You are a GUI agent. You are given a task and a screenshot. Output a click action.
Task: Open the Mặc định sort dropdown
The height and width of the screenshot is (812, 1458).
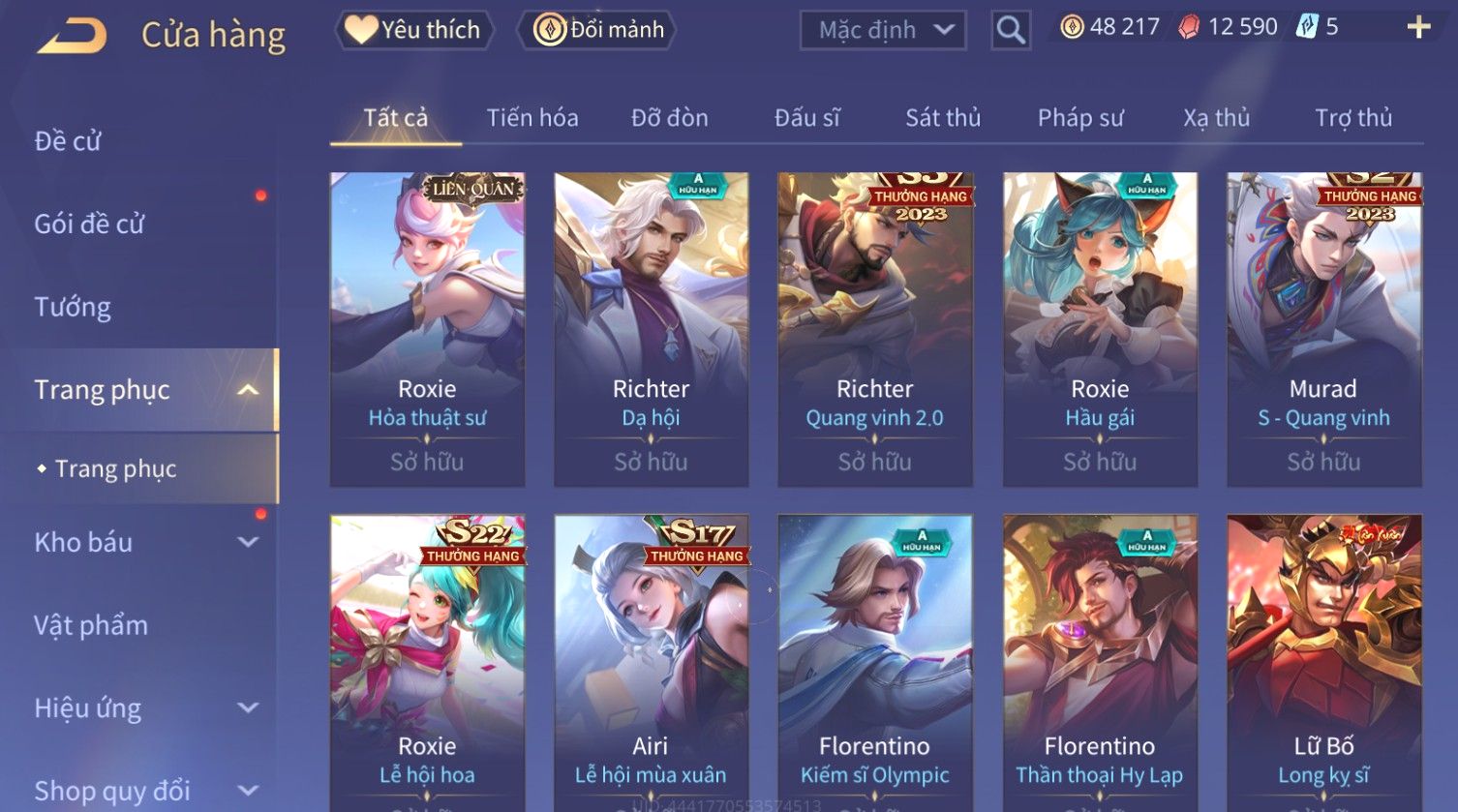pos(883,30)
